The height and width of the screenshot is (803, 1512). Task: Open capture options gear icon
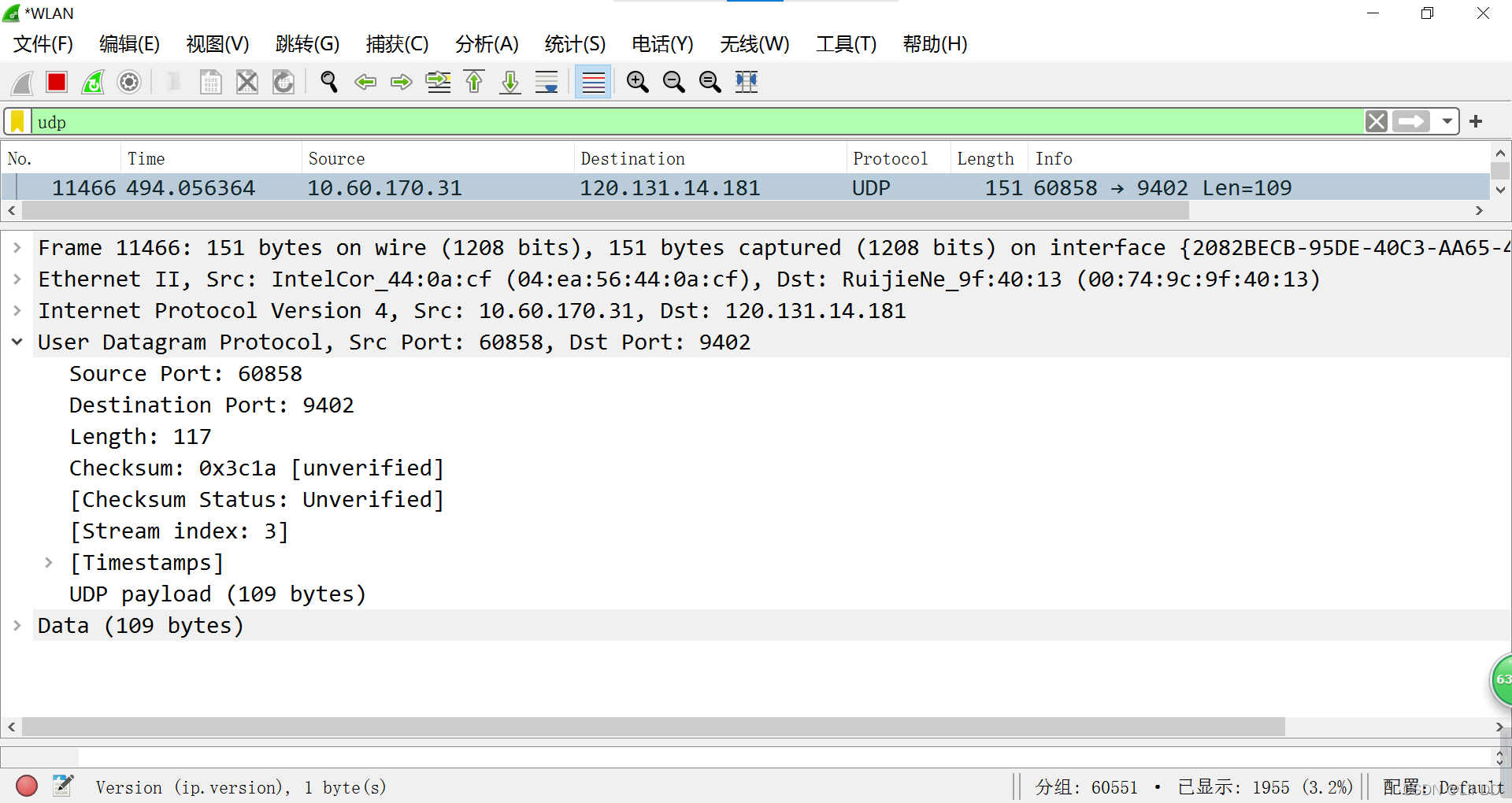[129, 82]
